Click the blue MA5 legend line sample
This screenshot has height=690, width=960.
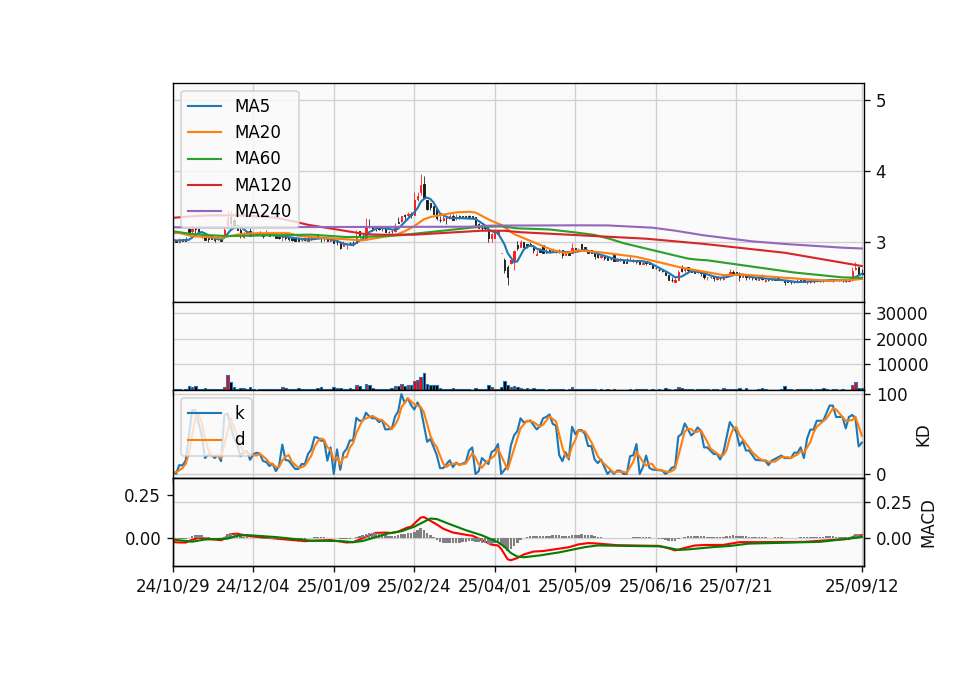tap(204, 107)
